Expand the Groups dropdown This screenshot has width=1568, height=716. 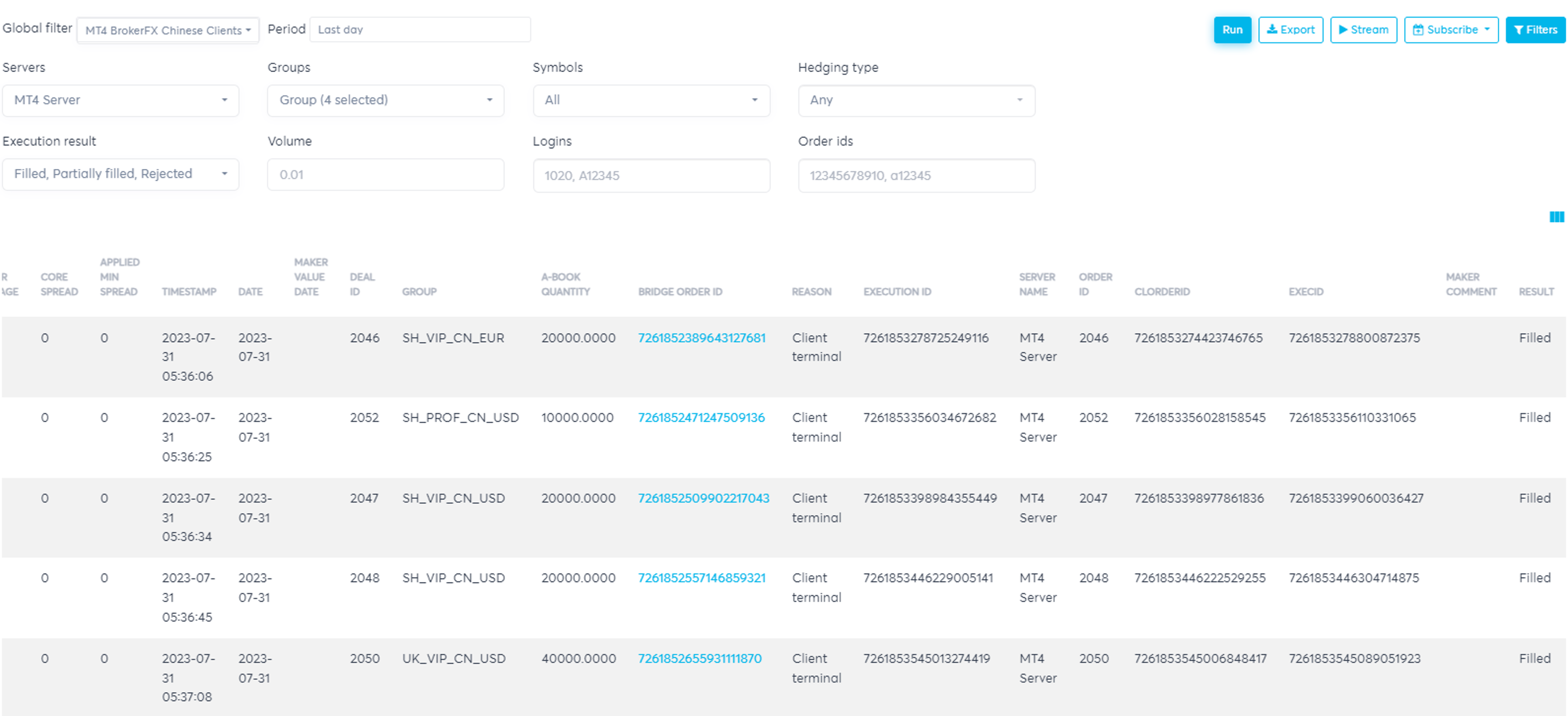386,101
